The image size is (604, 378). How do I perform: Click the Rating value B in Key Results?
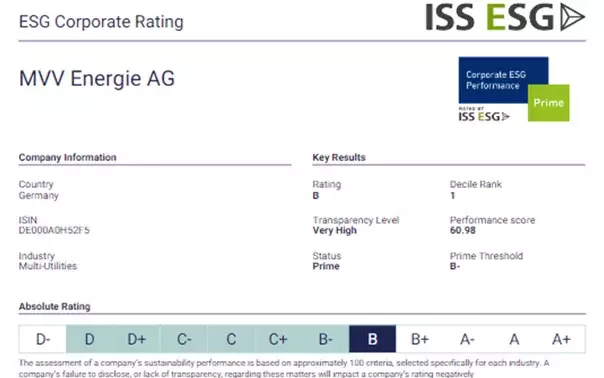pyautogui.click(x=316, y=196)
